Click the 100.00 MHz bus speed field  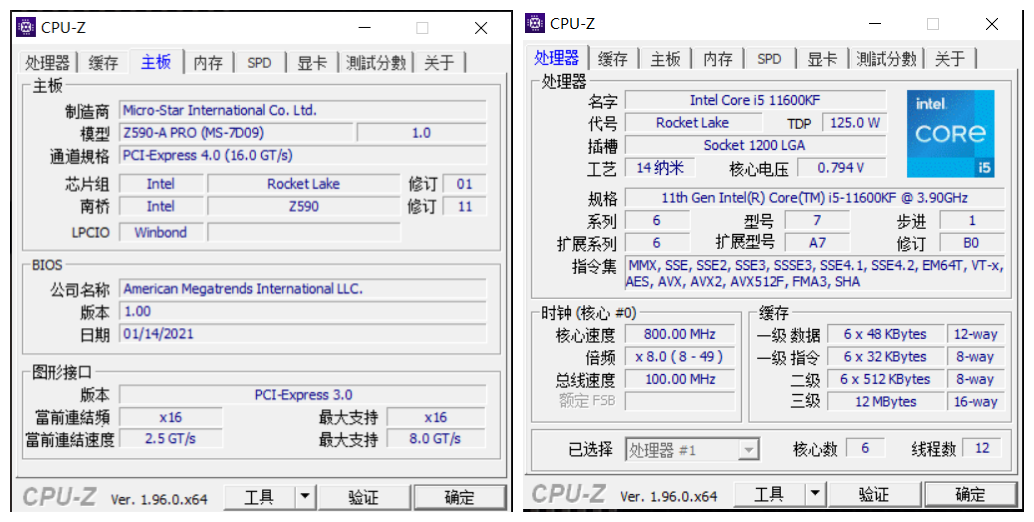pos(680,379)
